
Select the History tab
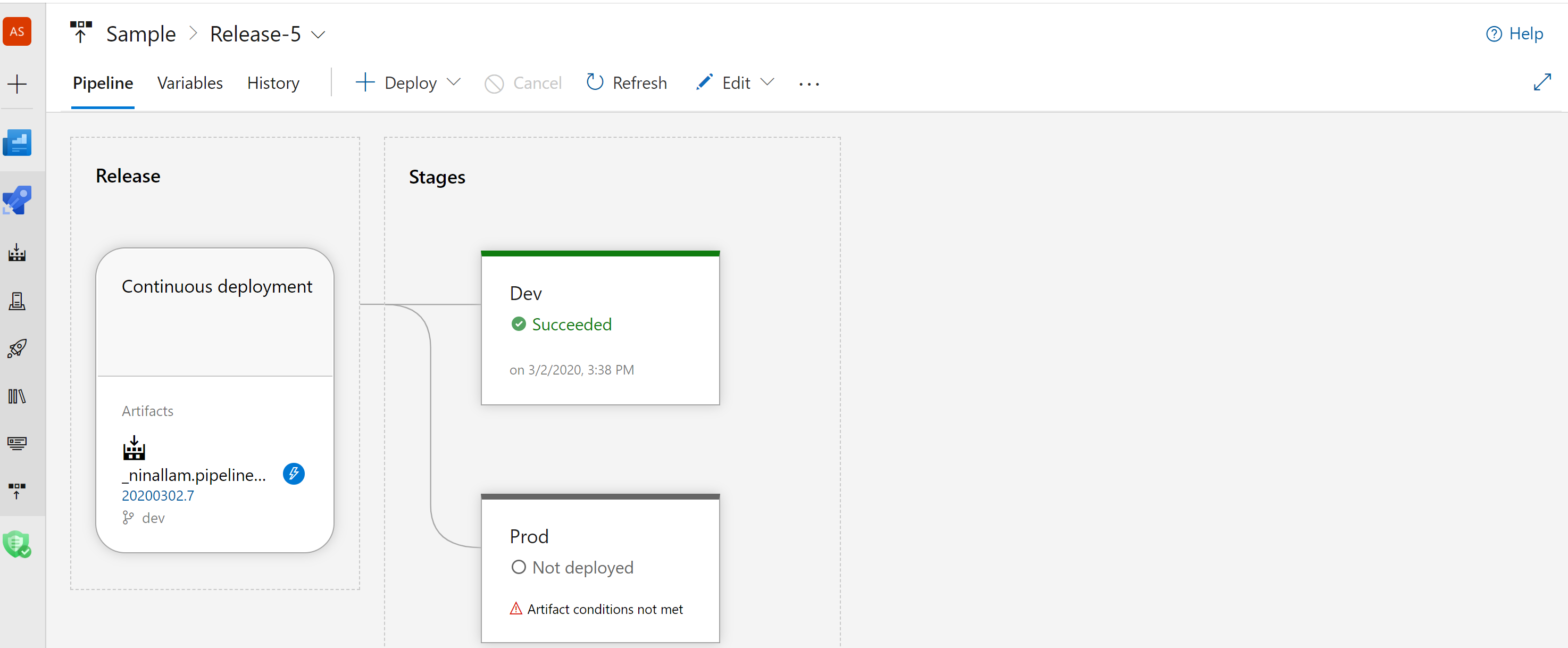pyautogui.click(x=273, y=82)
